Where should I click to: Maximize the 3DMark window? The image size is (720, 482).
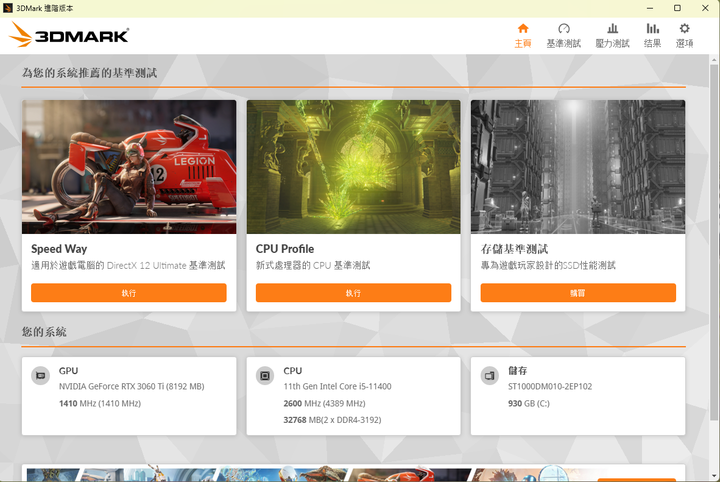pos(677,8)
